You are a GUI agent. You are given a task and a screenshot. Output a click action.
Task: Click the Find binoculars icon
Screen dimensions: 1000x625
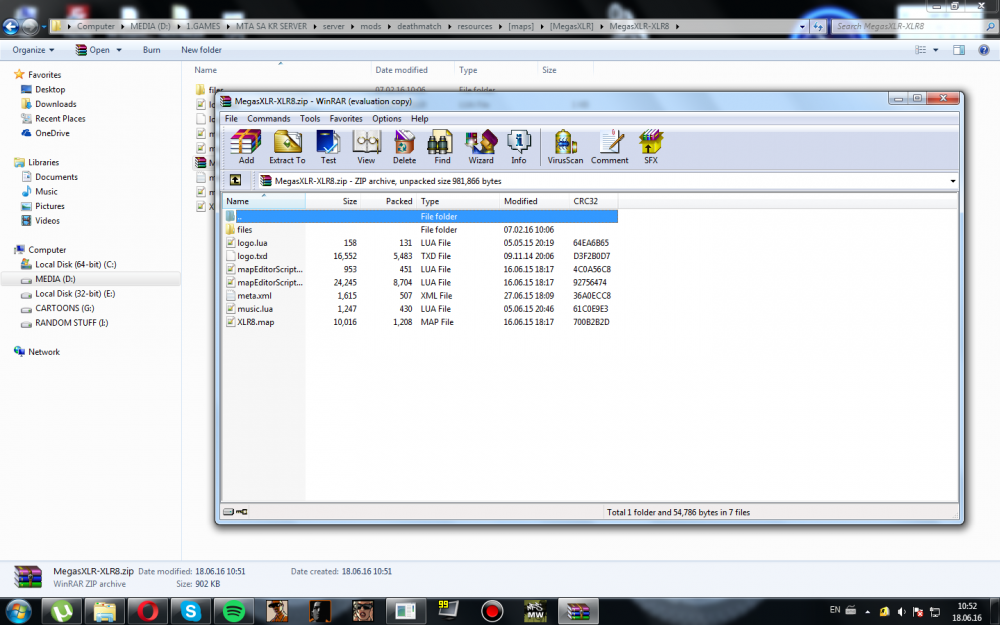coord(442,147)
